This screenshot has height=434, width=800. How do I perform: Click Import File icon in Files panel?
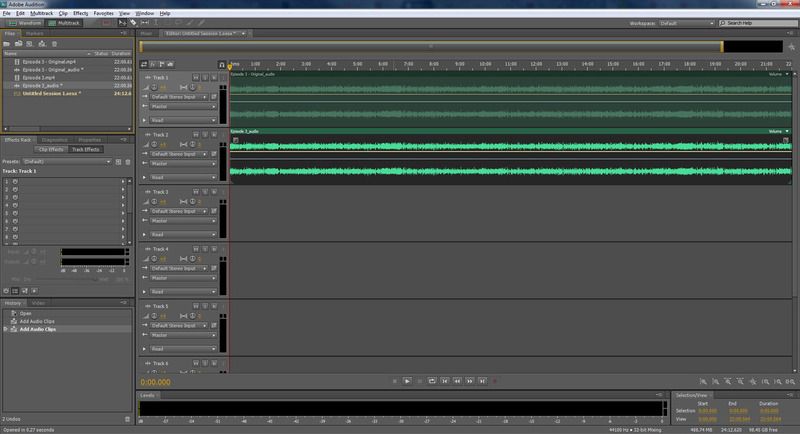click(x=18, y=44)
